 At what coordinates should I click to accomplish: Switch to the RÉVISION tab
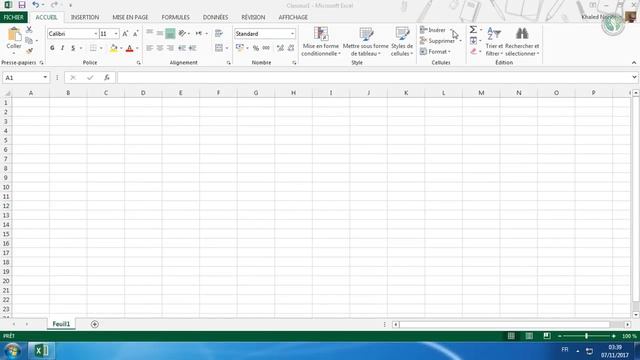coord(253,17)
